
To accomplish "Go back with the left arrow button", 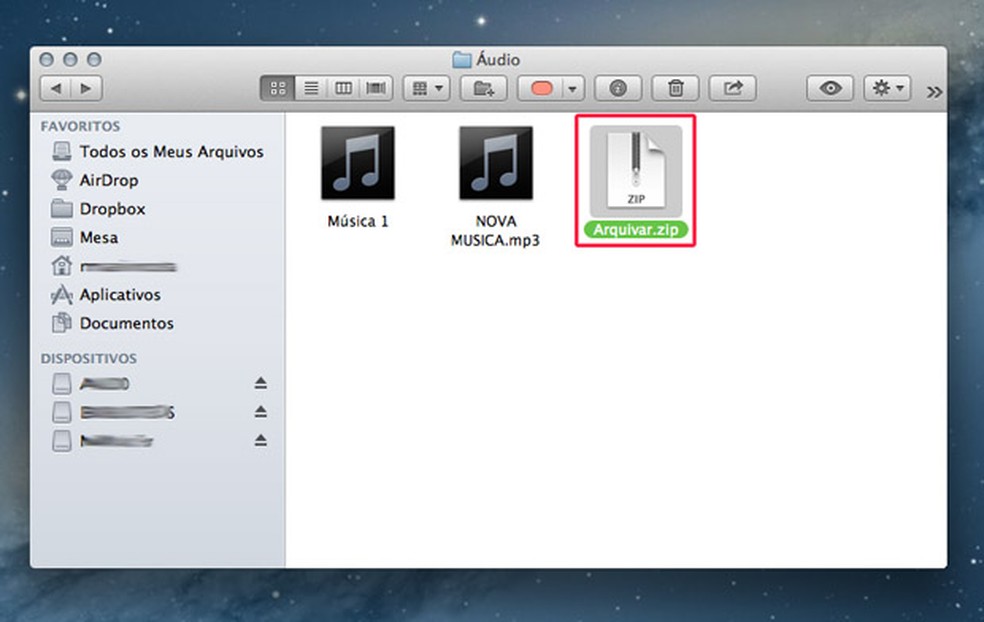I will (x=56, y=88).
